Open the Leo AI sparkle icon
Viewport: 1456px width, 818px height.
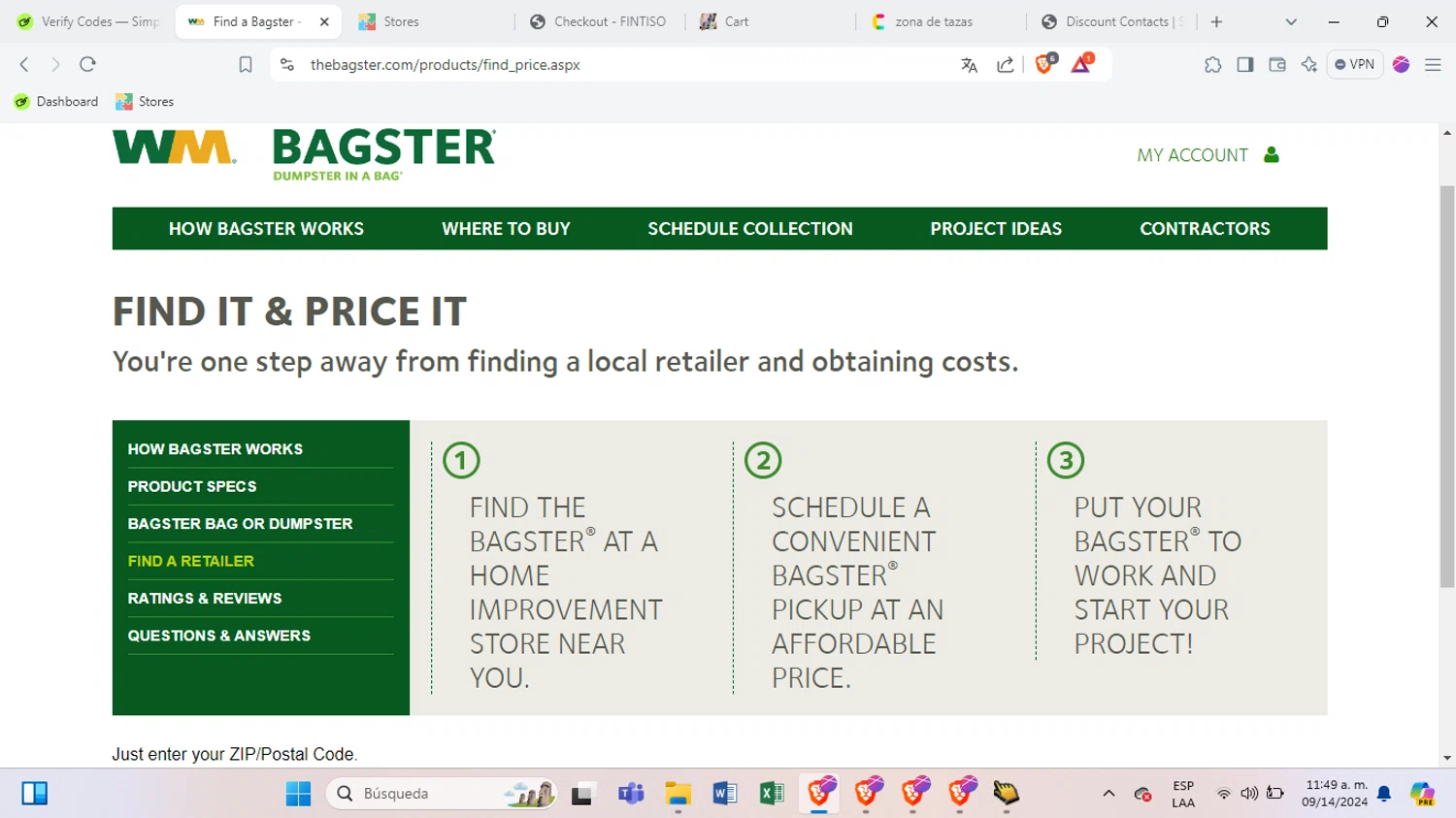1308,64
